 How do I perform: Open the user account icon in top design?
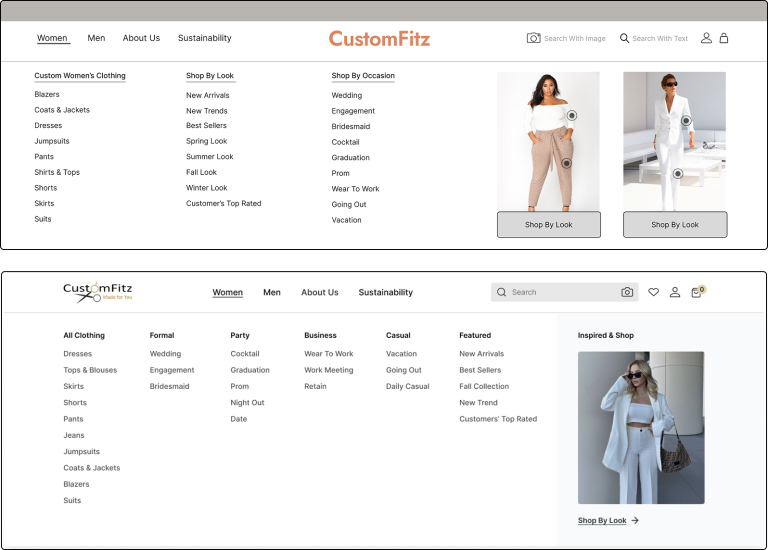[706, 38]
